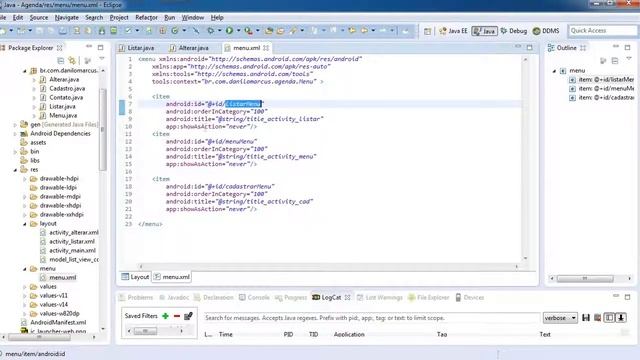Switch to the Layout tab below editor
The image size is (640, 360).
135,277
